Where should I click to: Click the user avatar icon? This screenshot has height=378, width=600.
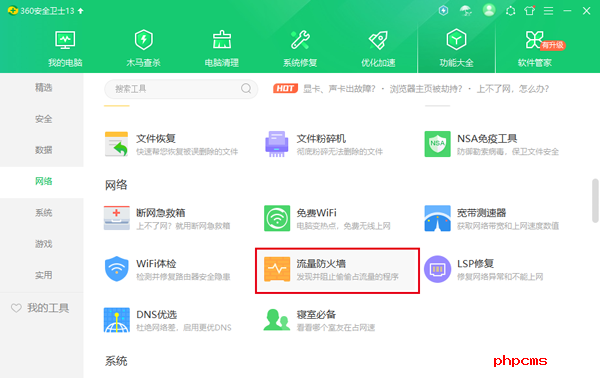click(489, 10)
